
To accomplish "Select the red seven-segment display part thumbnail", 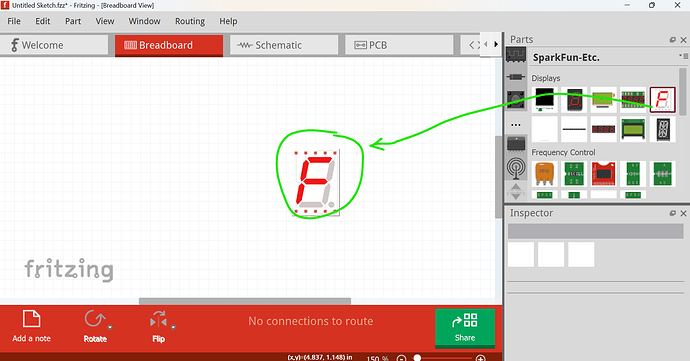I will coord(662,99).
